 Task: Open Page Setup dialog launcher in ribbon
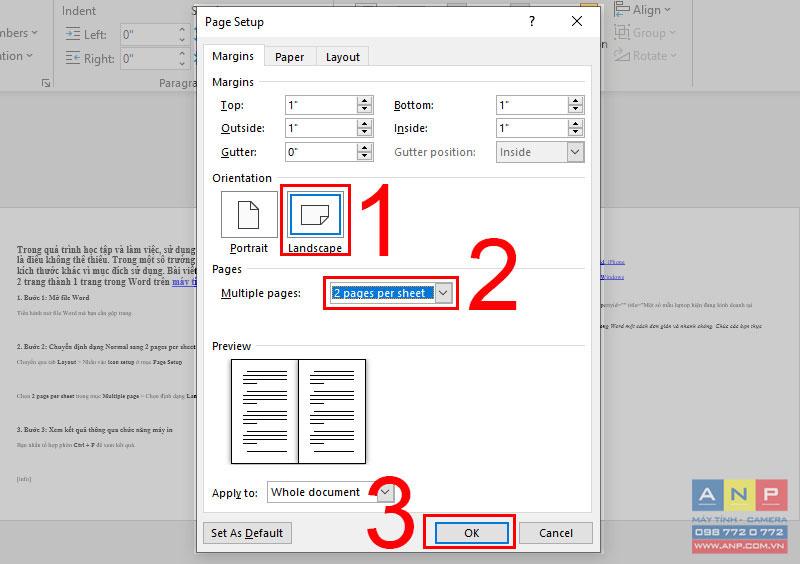pyautogui.click(x=46, y=83)
